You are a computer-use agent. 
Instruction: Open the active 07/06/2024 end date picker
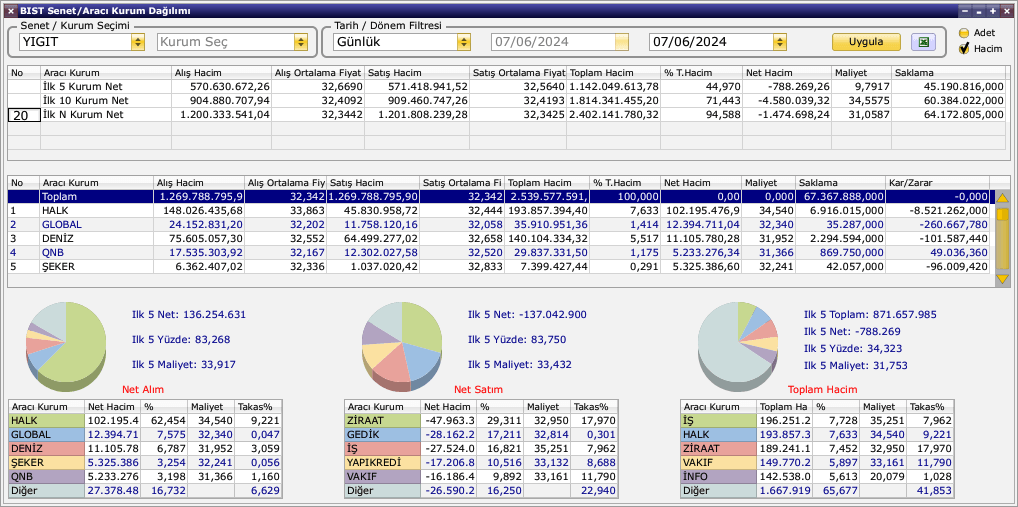[779, 42]
